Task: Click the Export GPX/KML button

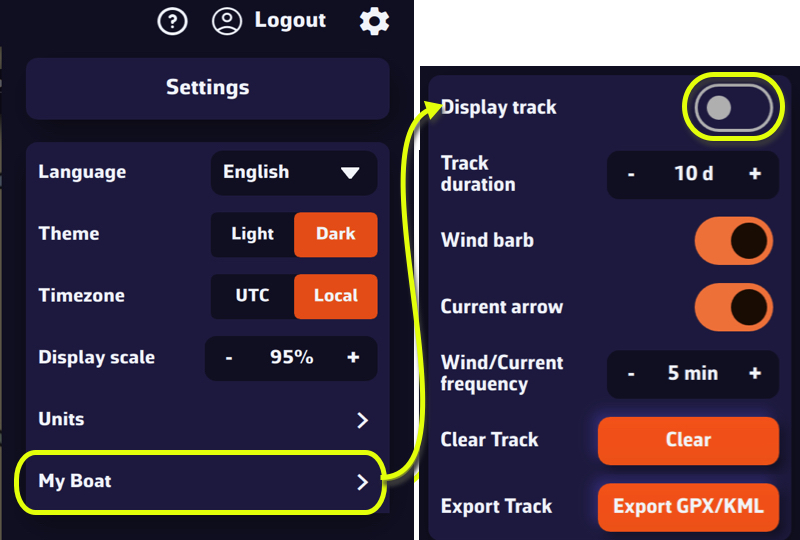Action: tap(688, 507)
